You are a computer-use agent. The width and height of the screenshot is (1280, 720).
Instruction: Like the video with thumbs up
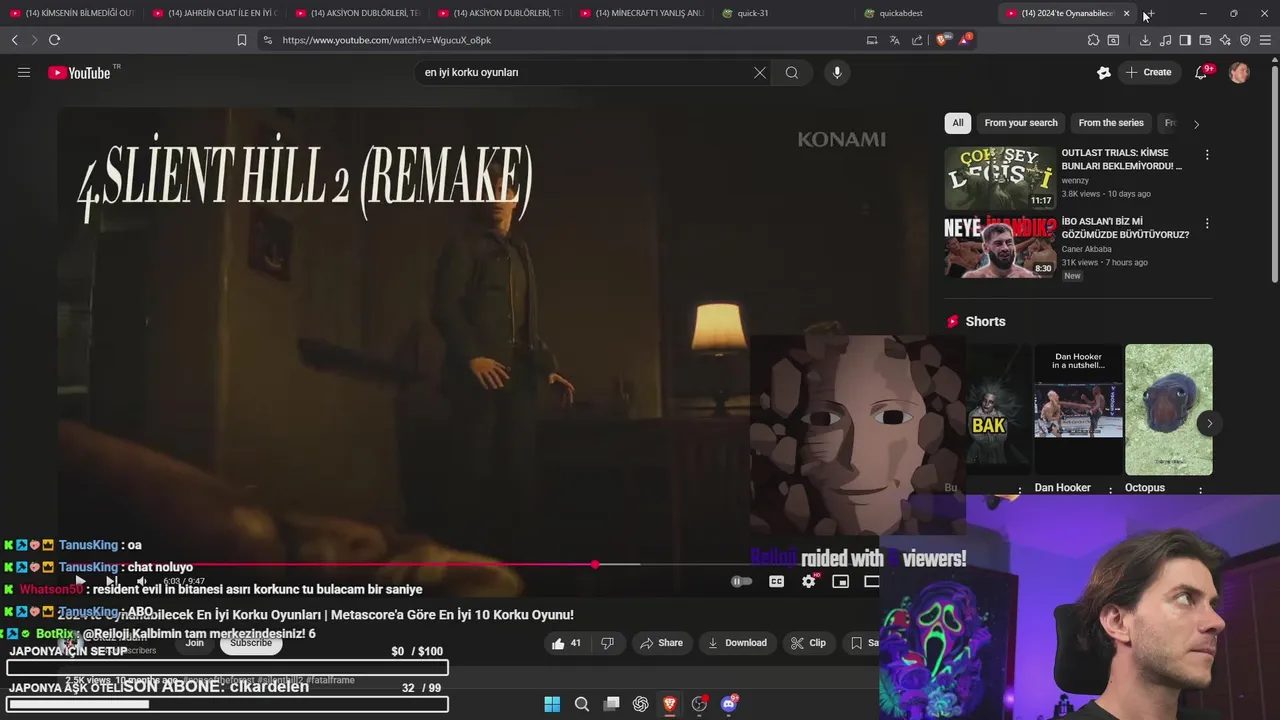[566, 643]
